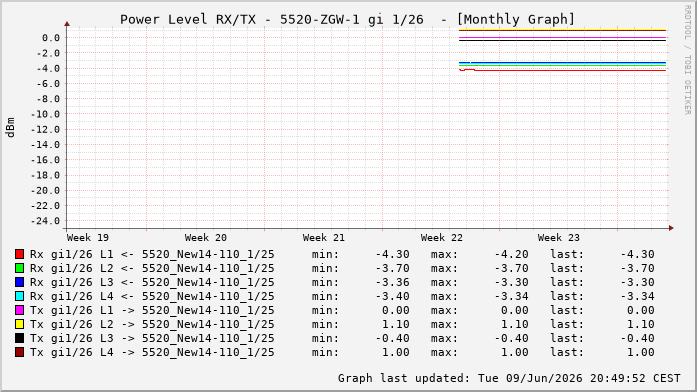Click Rx L3 min value -3.36
This screenshot has width=697, height=392.
[x=392, y=282]
